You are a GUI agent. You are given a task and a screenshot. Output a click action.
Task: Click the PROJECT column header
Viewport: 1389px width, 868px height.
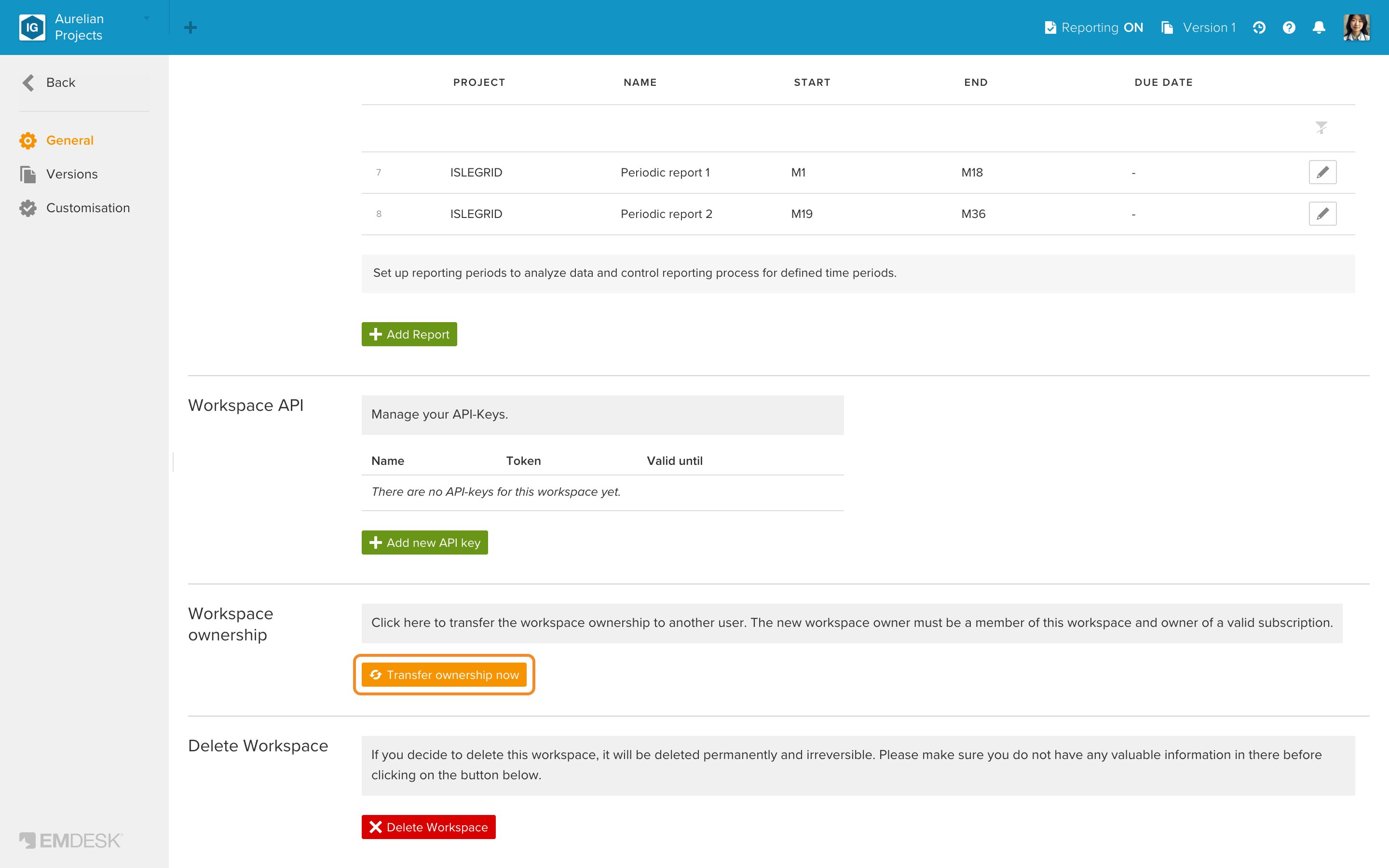(479, 82)
